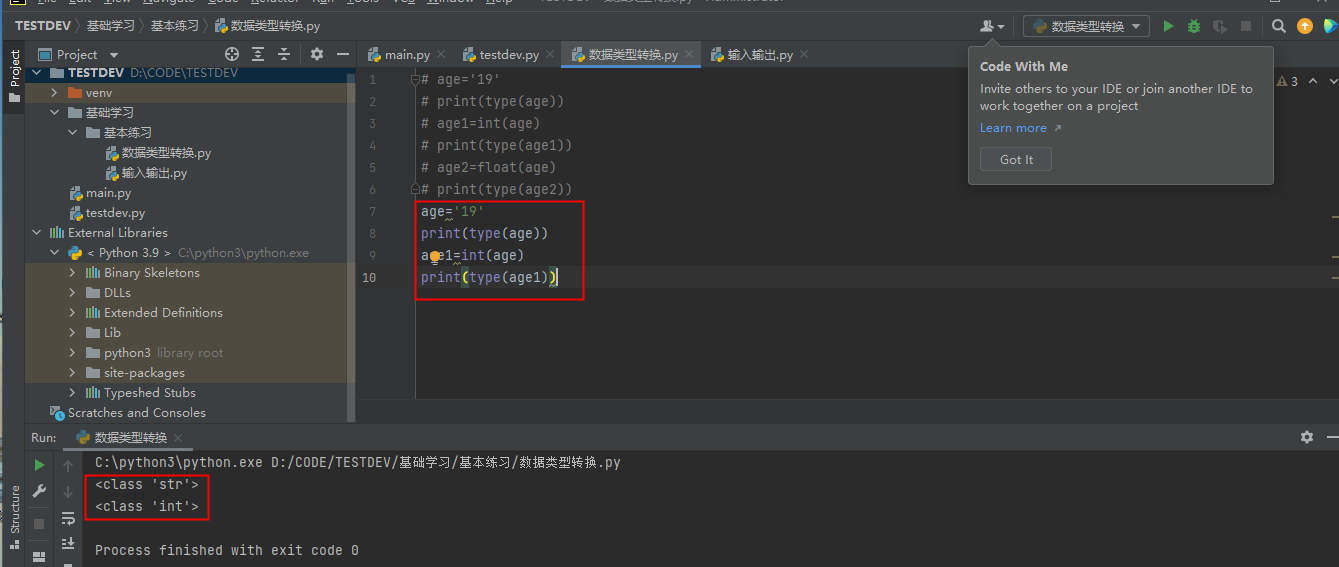The image size is (1339, 567).
Task: Click the warnings indicator showing 3
Action: [x=1287, y=81]
